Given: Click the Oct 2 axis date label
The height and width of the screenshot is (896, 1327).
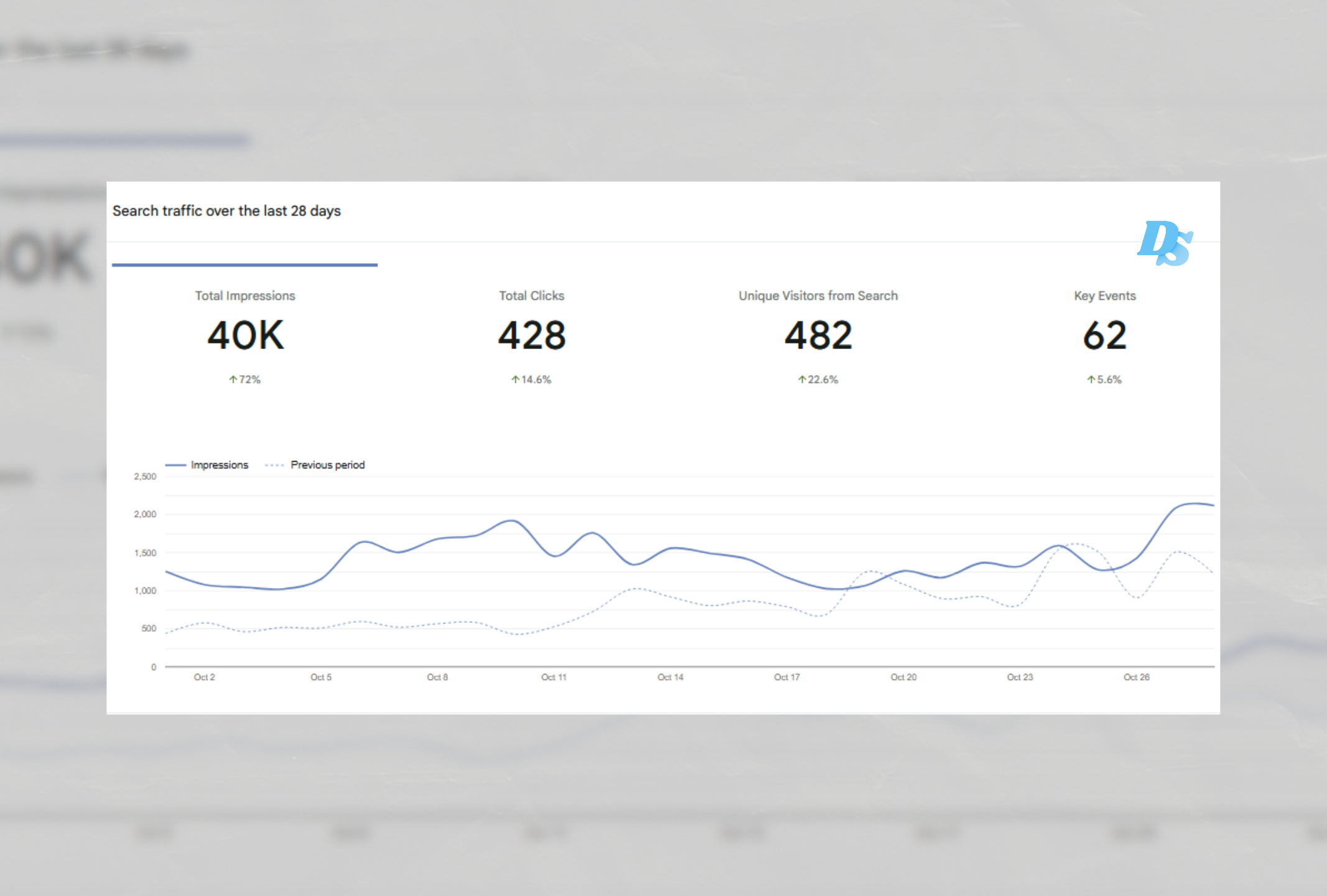Looking at the screenshot, I should tap(204, 677).
